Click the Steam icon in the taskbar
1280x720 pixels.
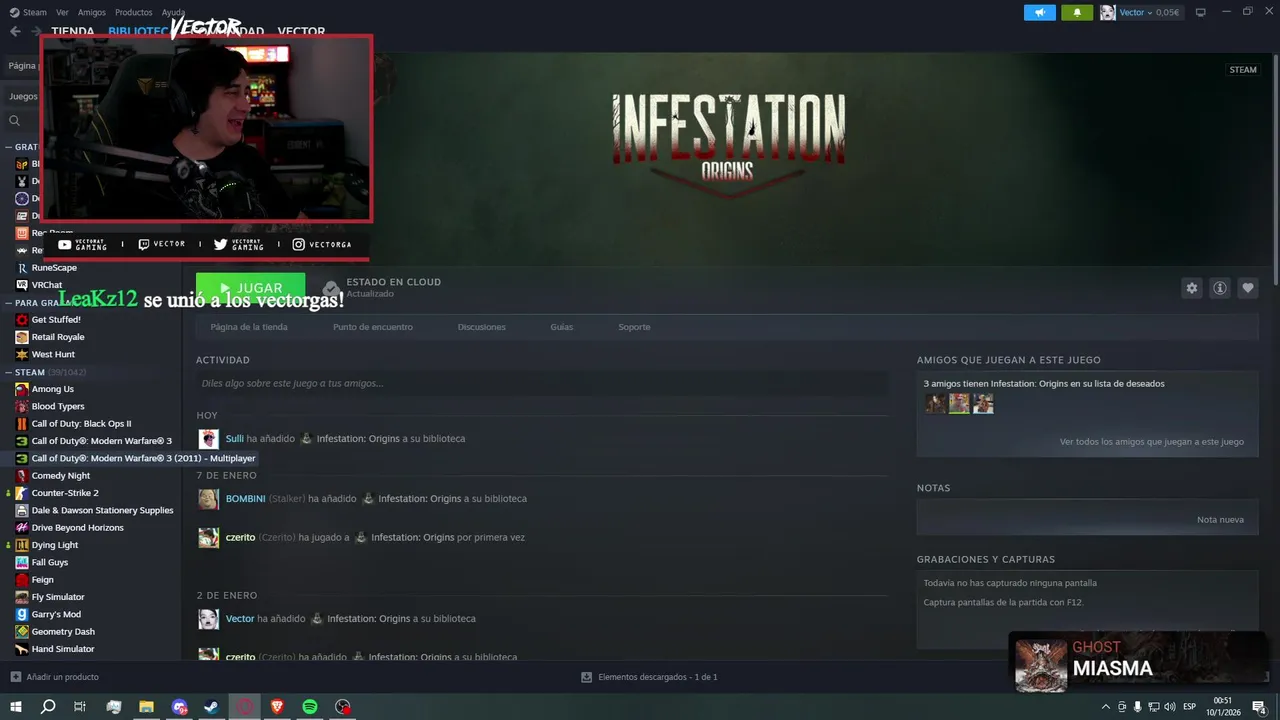tap(211, 707)
